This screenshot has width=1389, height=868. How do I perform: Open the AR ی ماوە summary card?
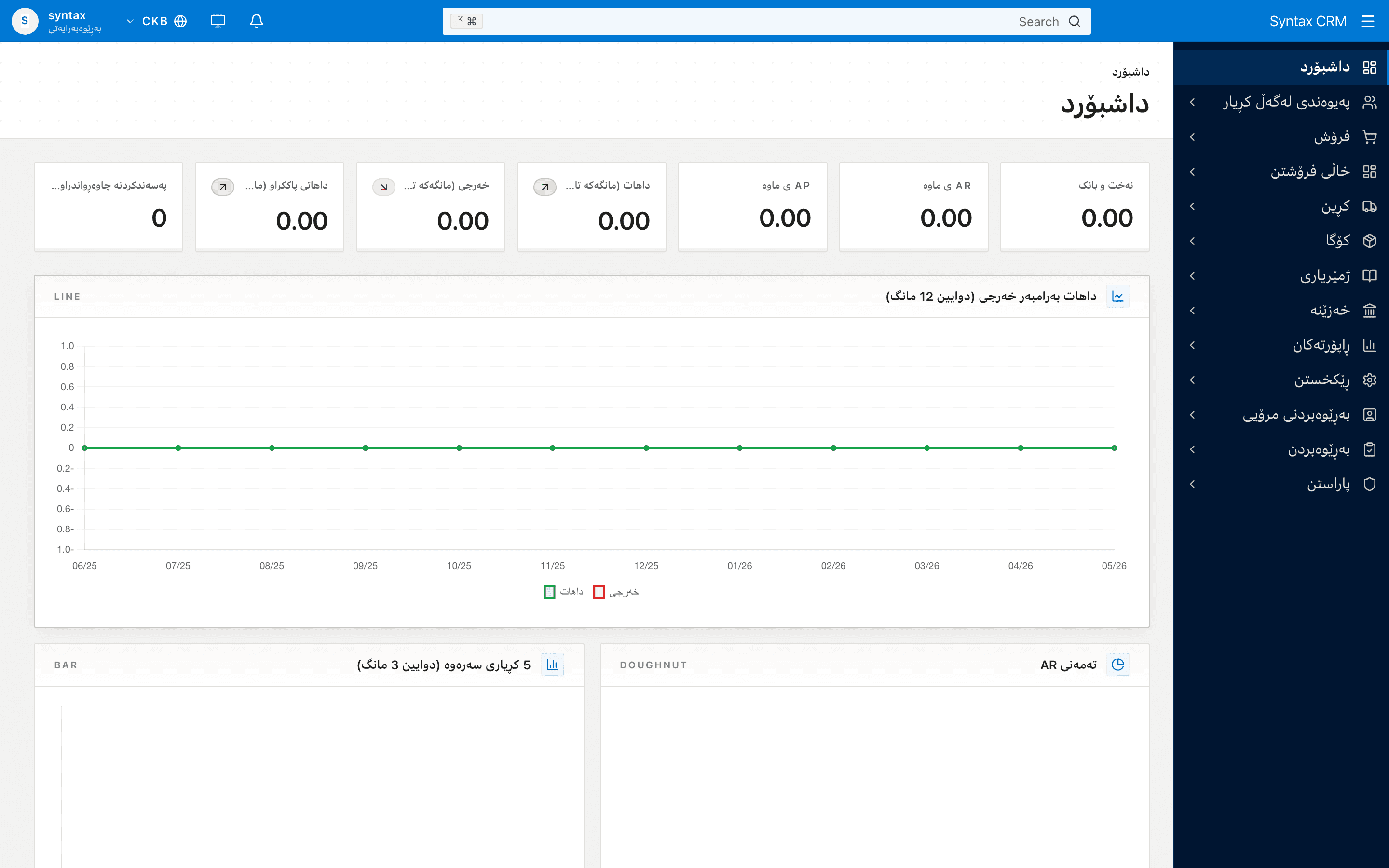pos(914,207)
